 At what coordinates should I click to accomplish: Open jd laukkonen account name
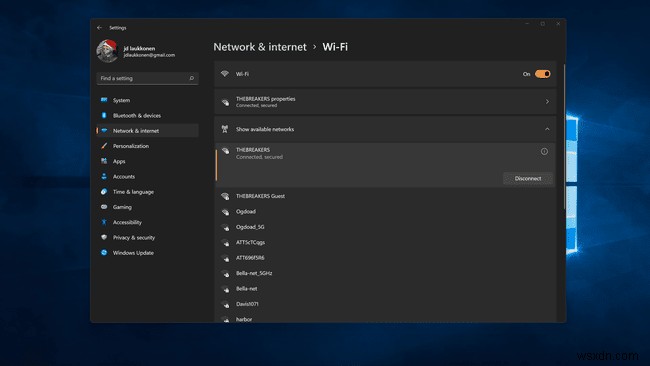click(x=139, y=48)
